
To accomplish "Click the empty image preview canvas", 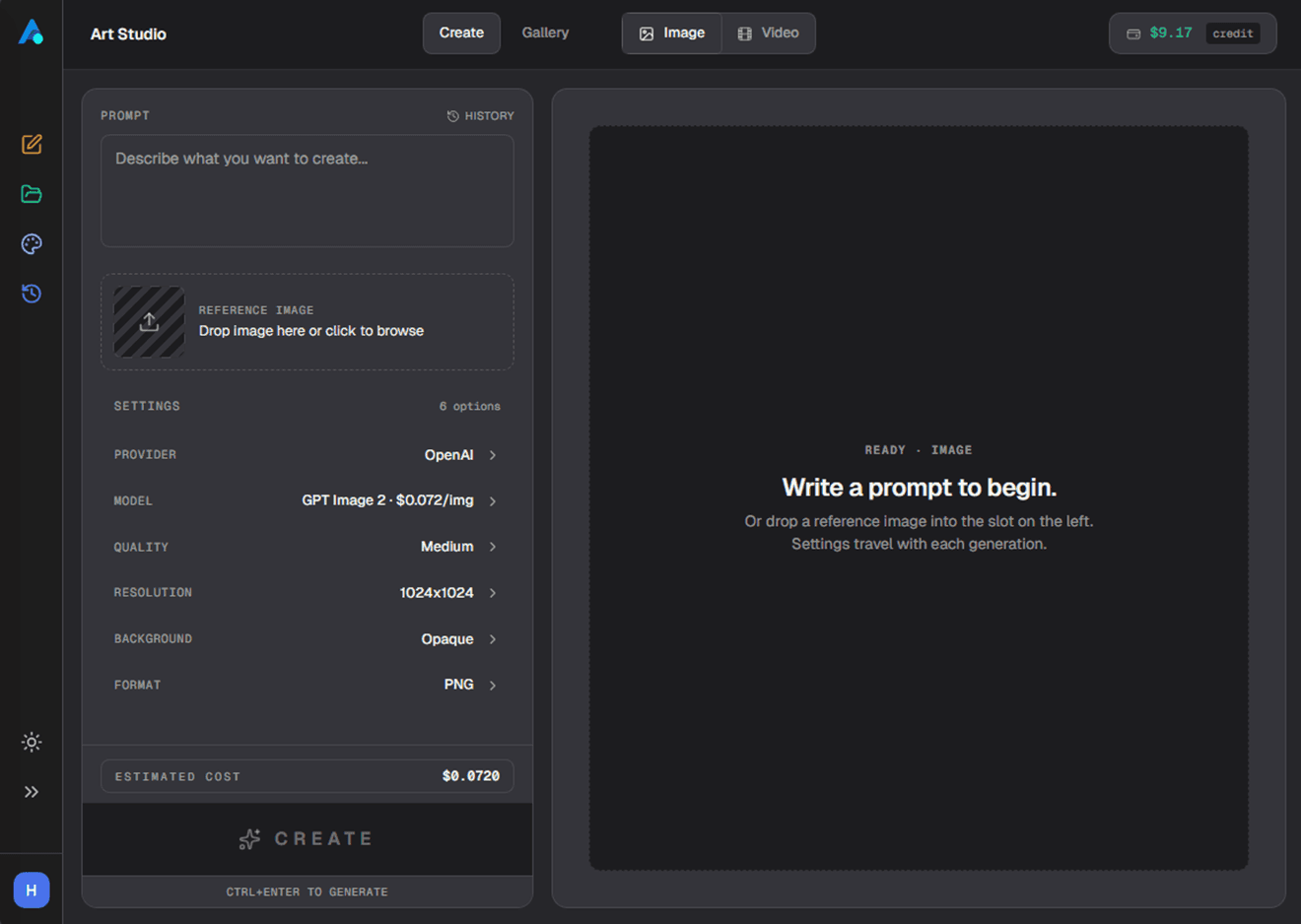I will [919, 497].
